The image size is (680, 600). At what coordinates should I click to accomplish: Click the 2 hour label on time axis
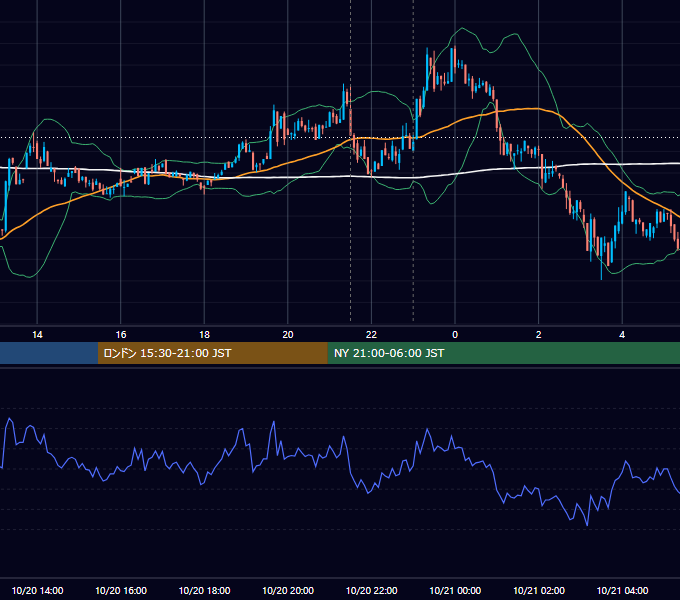click(539, 335)
